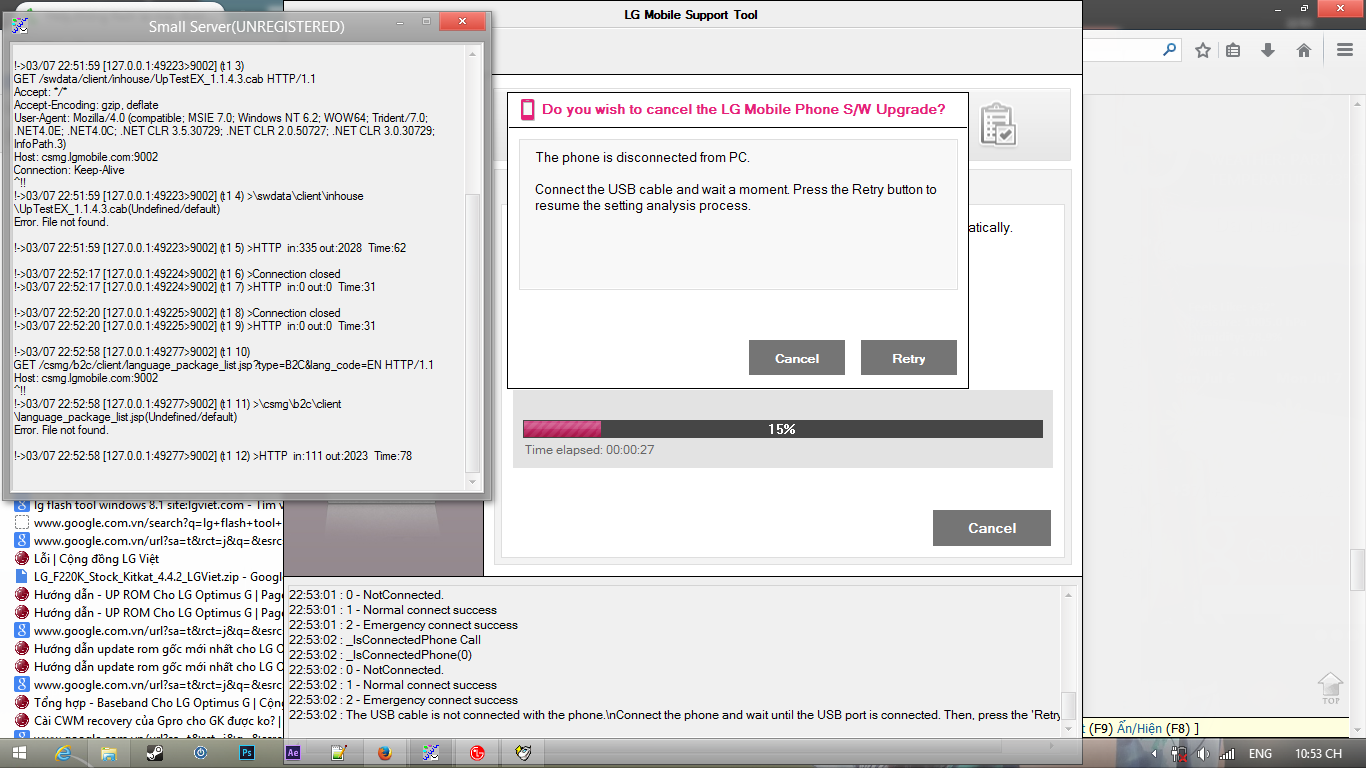Screen dimensions: 1366x768
Task: Click log line '_IsConnectedPhone Call'
Action: tap(385, 640)
